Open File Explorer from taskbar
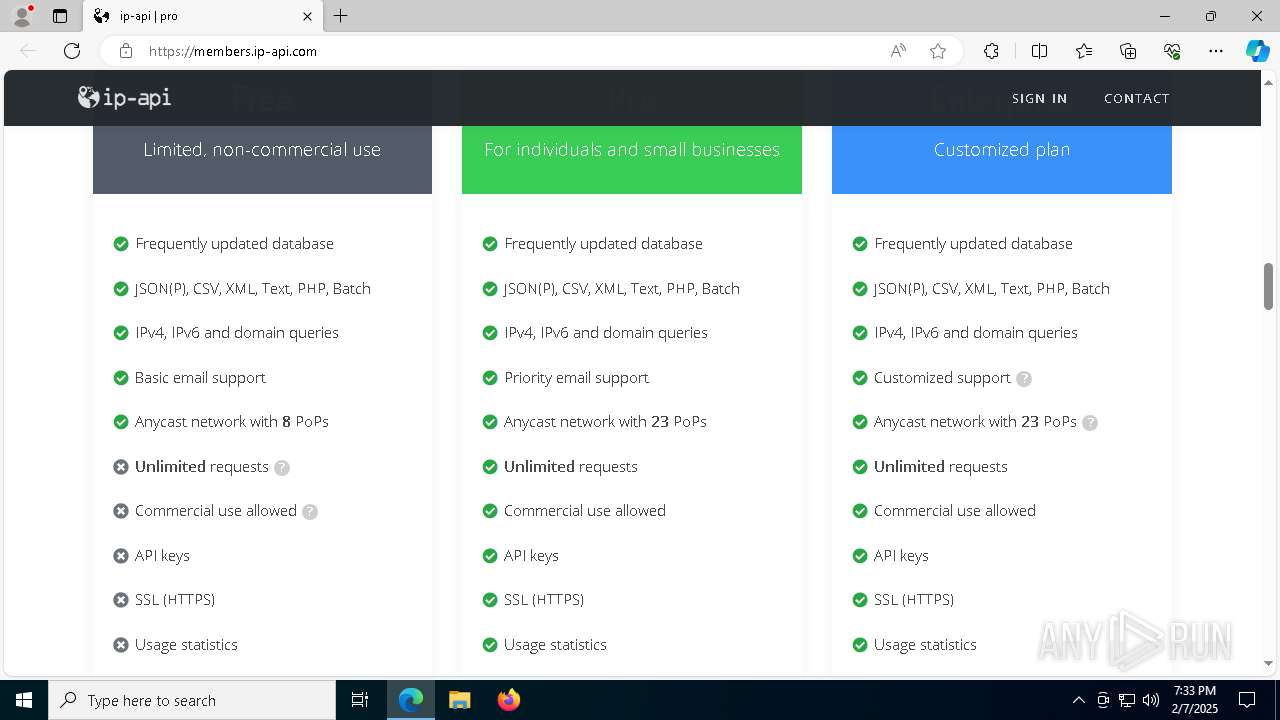This screenshot has height=720, width=1280. [459, 700]
